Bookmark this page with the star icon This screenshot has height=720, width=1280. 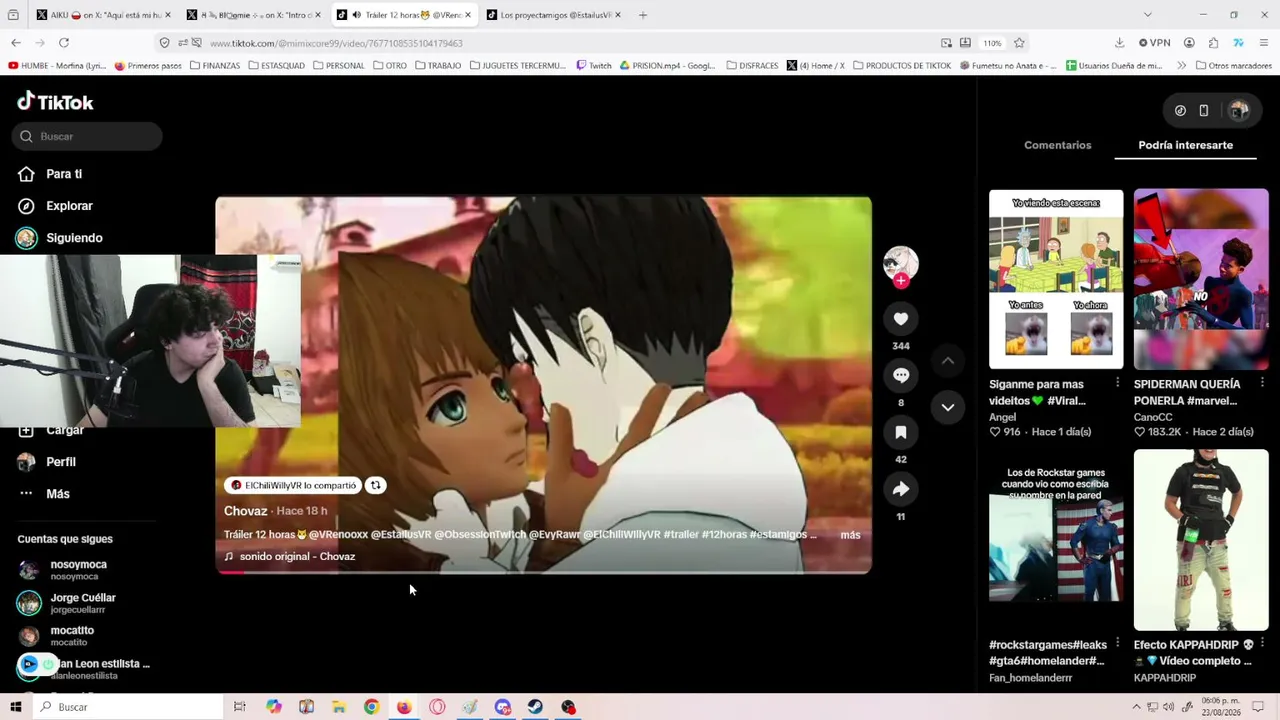[1019, 43]
